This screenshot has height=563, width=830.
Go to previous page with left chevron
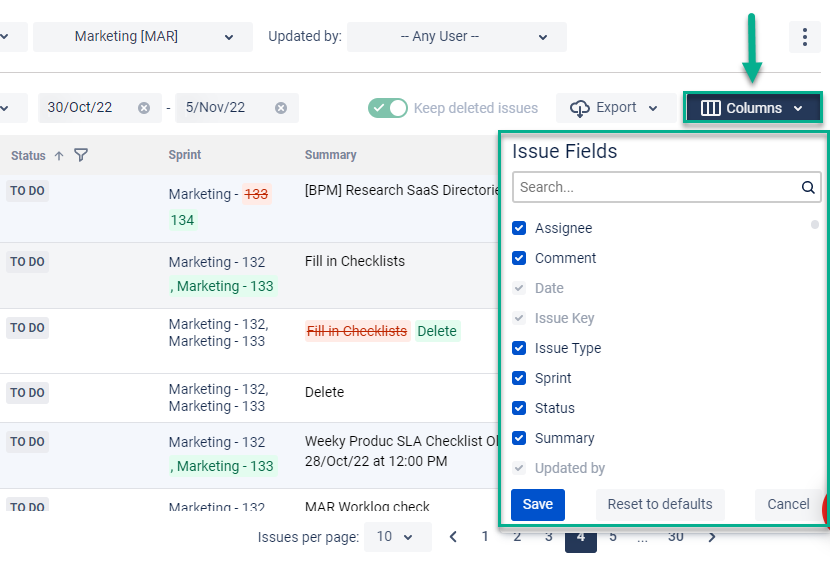(x=453, y=537)
